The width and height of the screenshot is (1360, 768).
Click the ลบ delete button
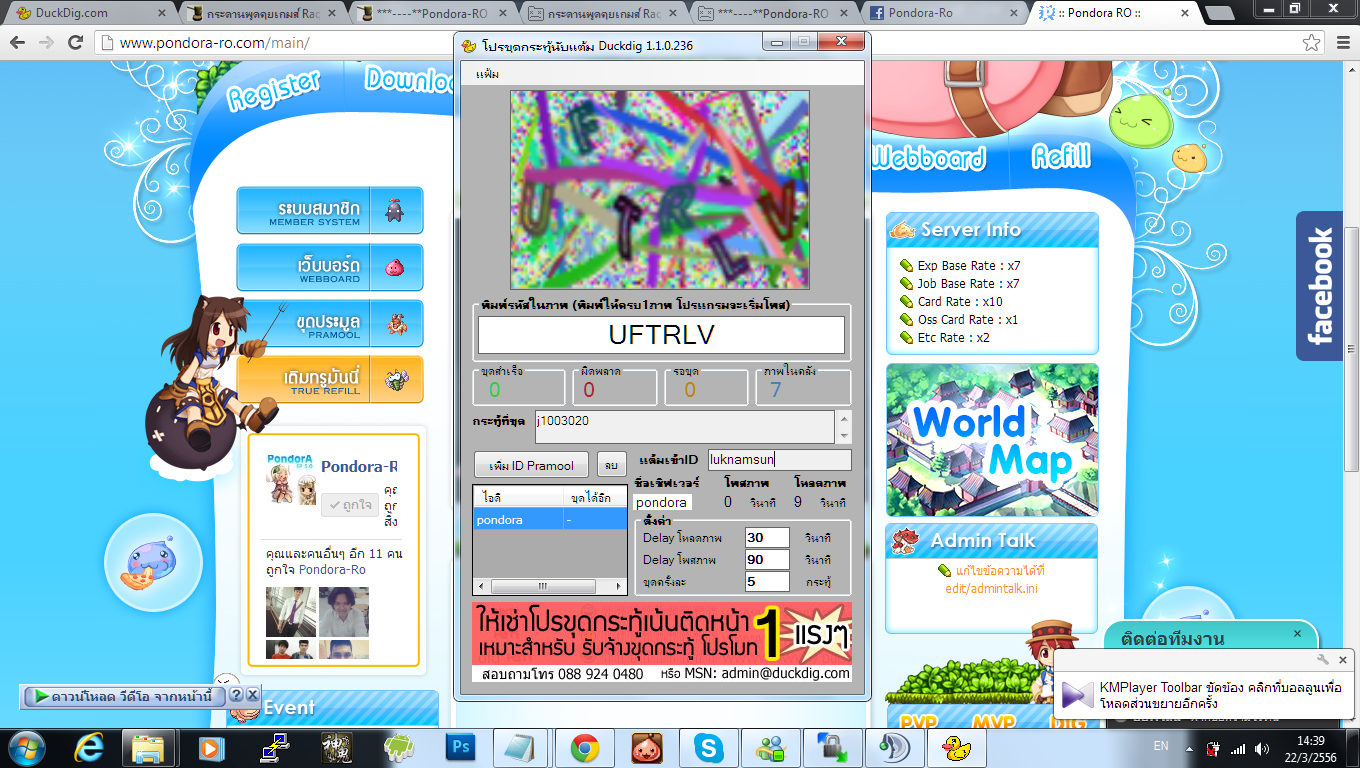coord(611,465)
